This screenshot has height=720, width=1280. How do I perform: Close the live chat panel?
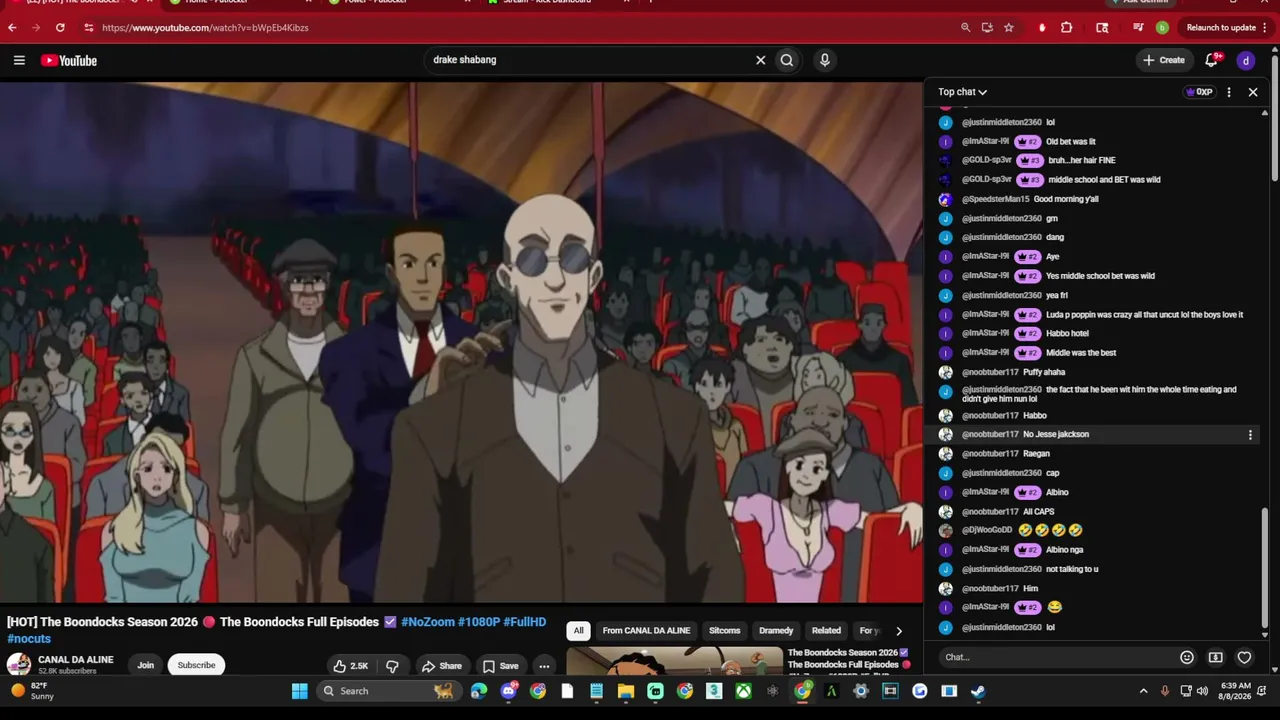(1253, 92)
